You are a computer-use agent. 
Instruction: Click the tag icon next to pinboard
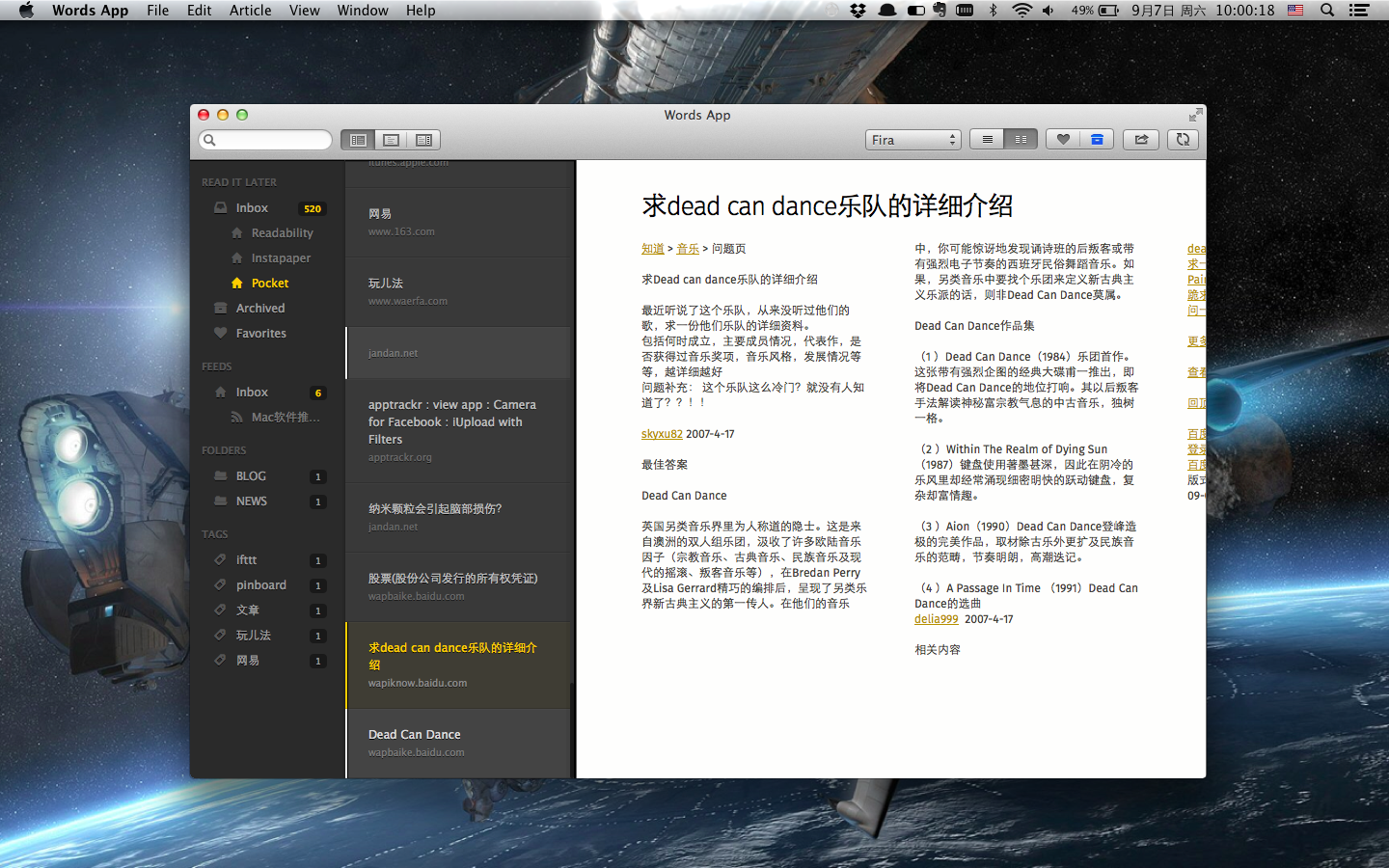pos(221,585)
